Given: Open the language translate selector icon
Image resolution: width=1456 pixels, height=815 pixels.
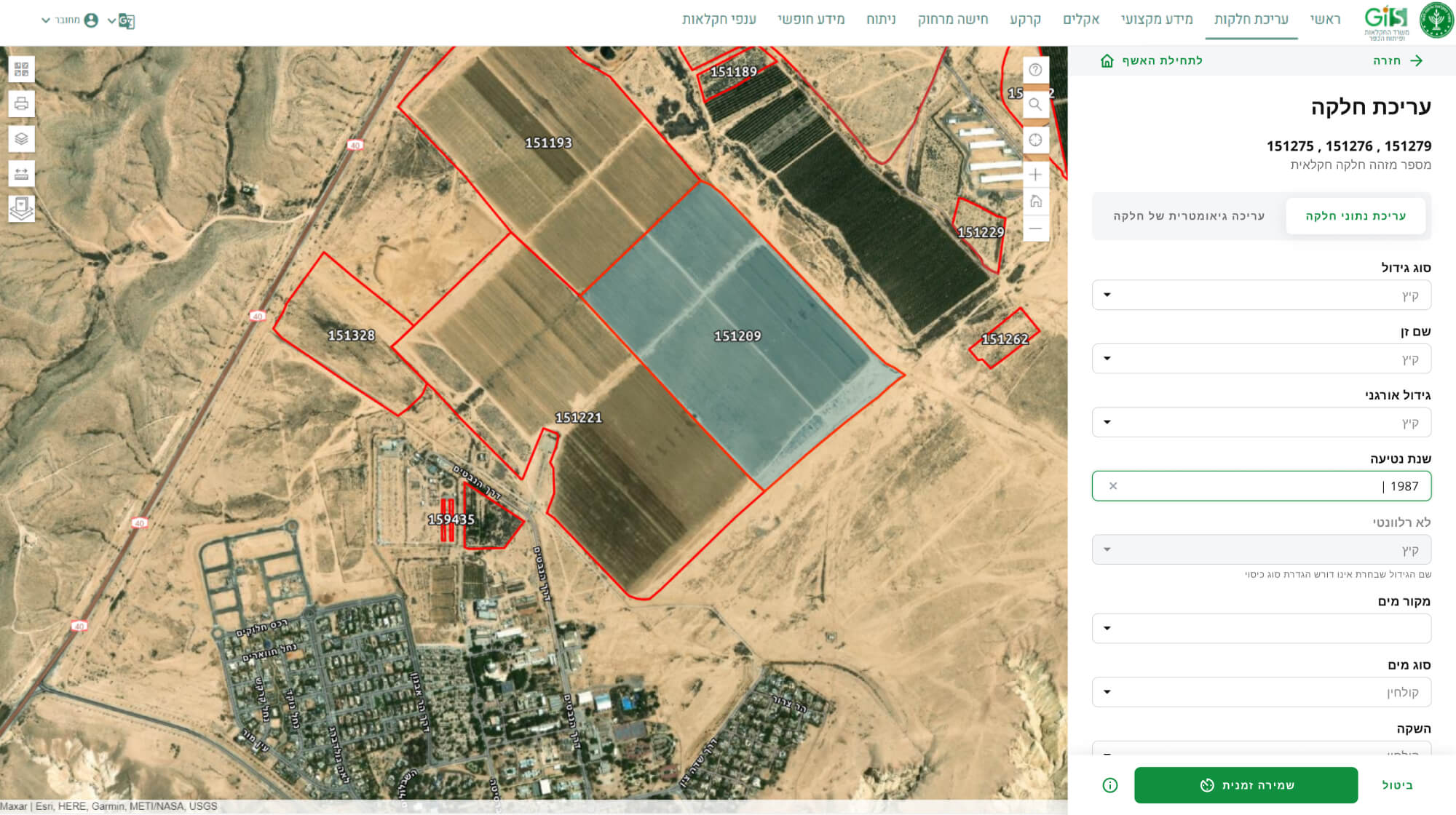Looking at the screenshot, I should (127, 20).
